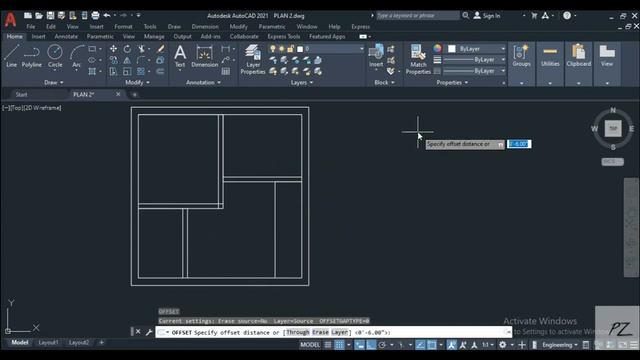Select the Hatch tool
Screen dimensions: 640x360
[x=92, y=71]
